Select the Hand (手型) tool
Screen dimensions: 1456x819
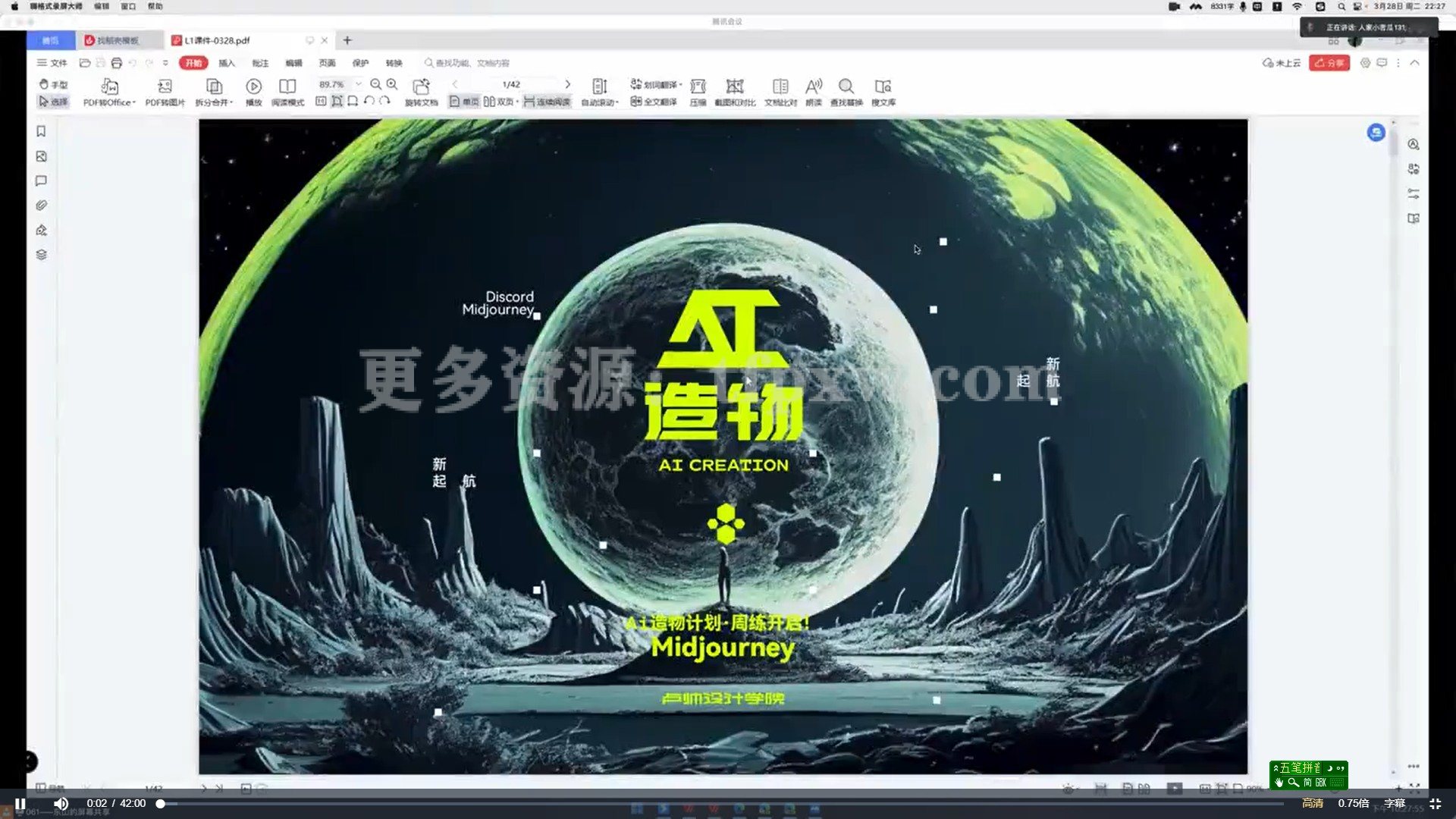[x=53, y=84]
